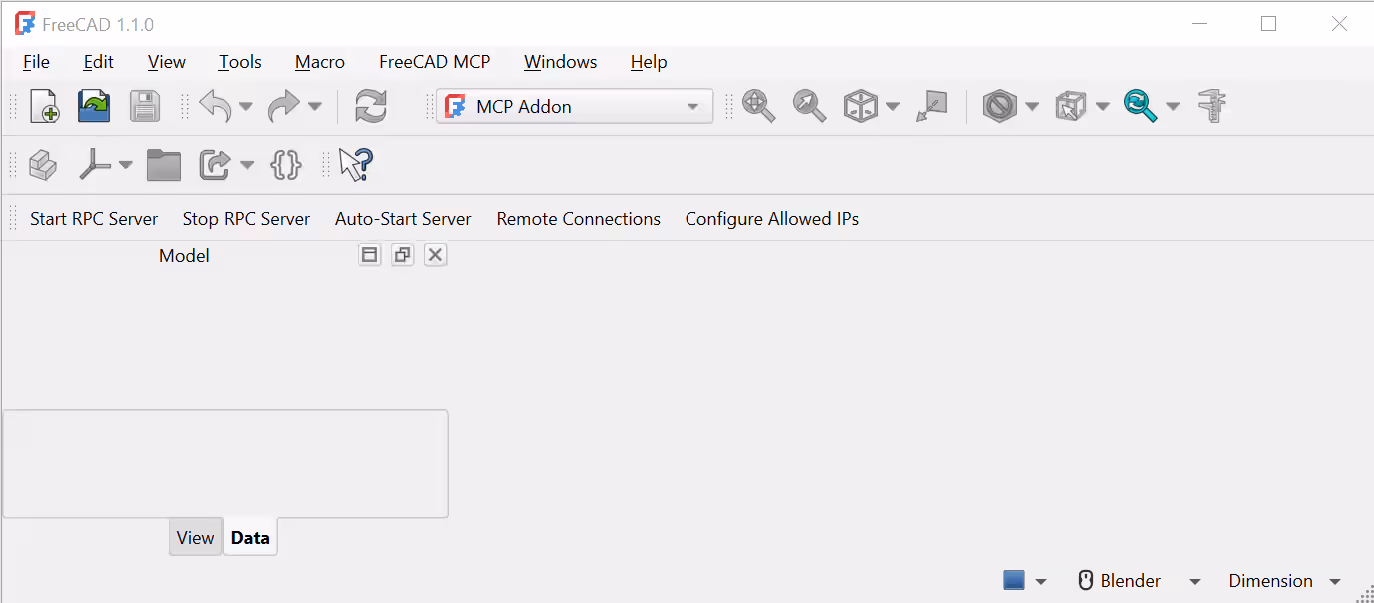
Task: Click Start RPC Server
Action: pos(94,219)
